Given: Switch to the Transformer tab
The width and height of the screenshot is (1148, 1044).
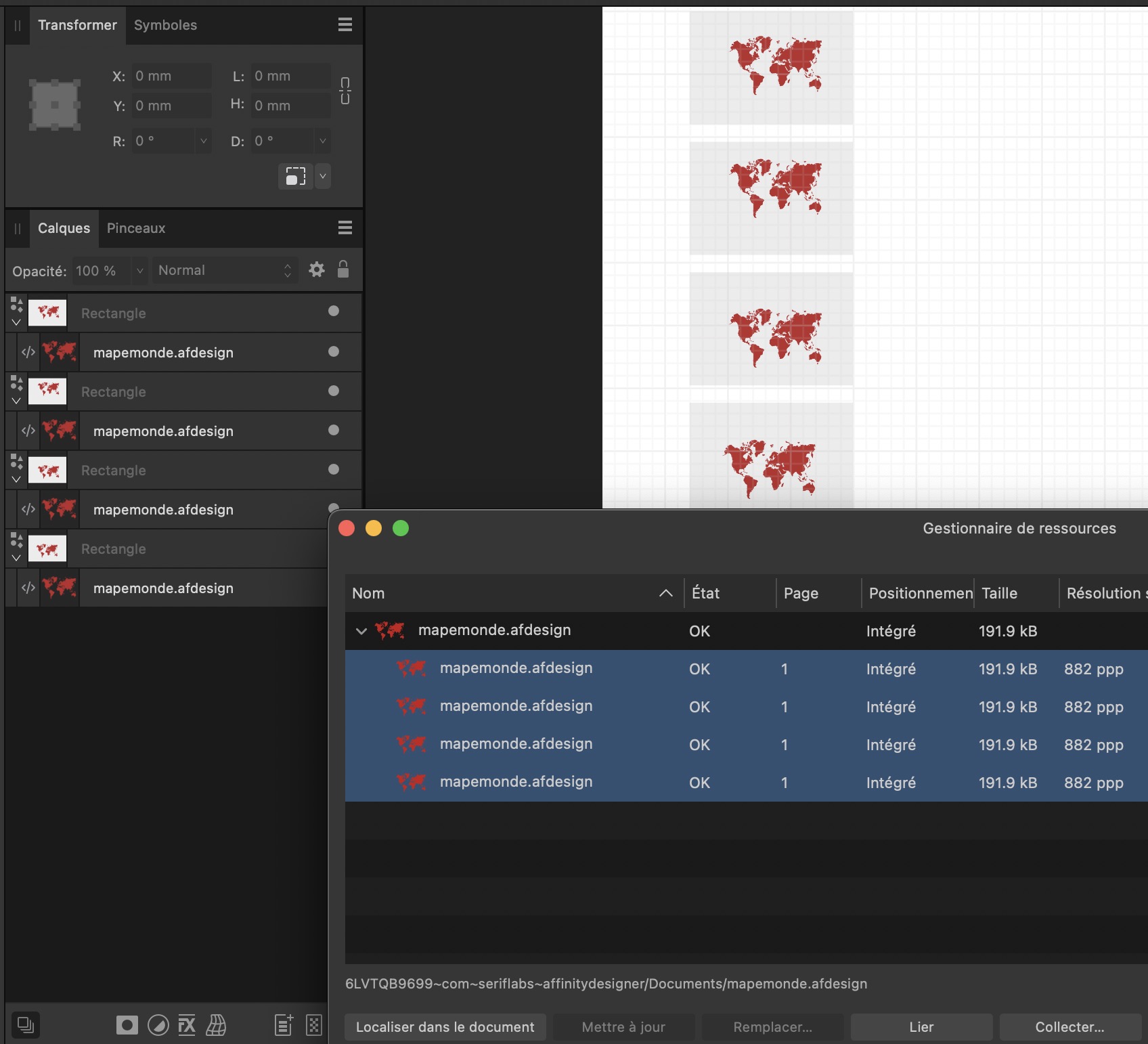Looking at the screenshot, I should 77,25.
